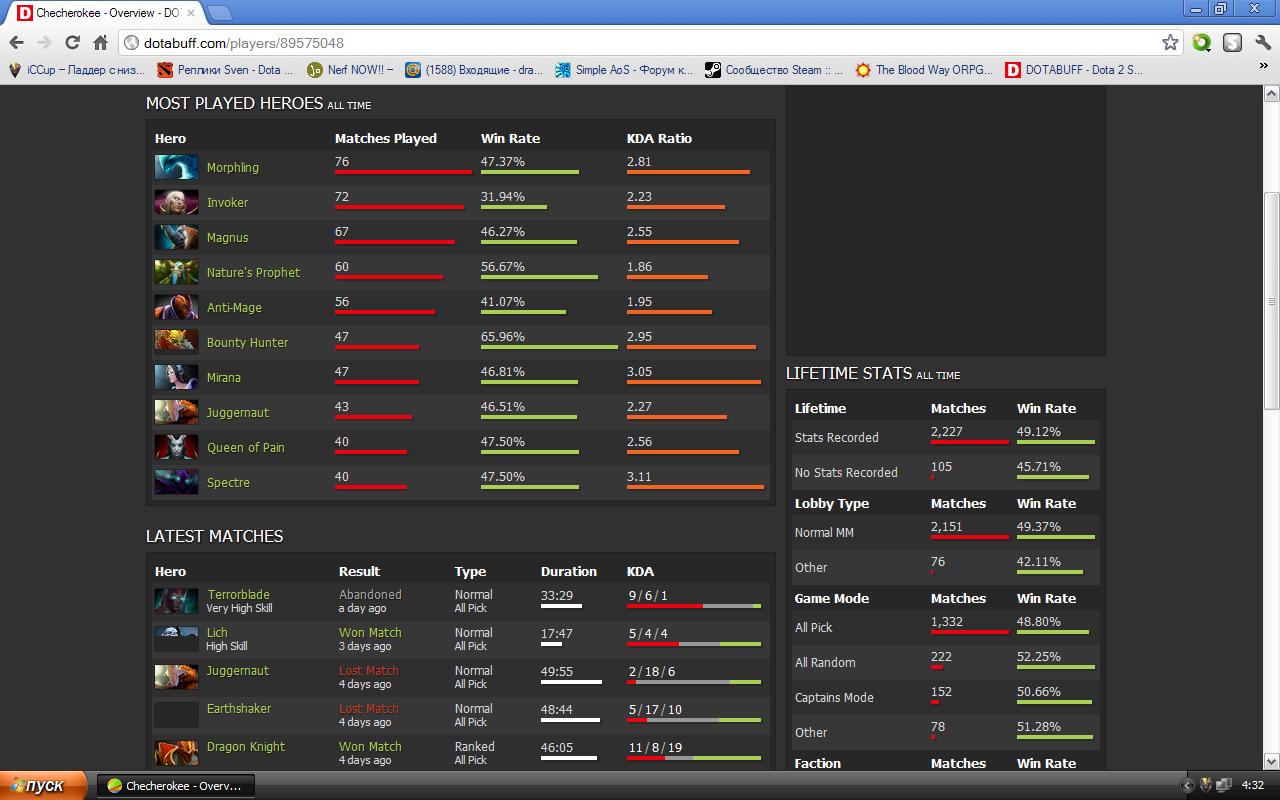The height and width of the screenshot is (800, 1280).
Task: Open the Won Match link for Dragon Knight
Action: pos(370,746)
